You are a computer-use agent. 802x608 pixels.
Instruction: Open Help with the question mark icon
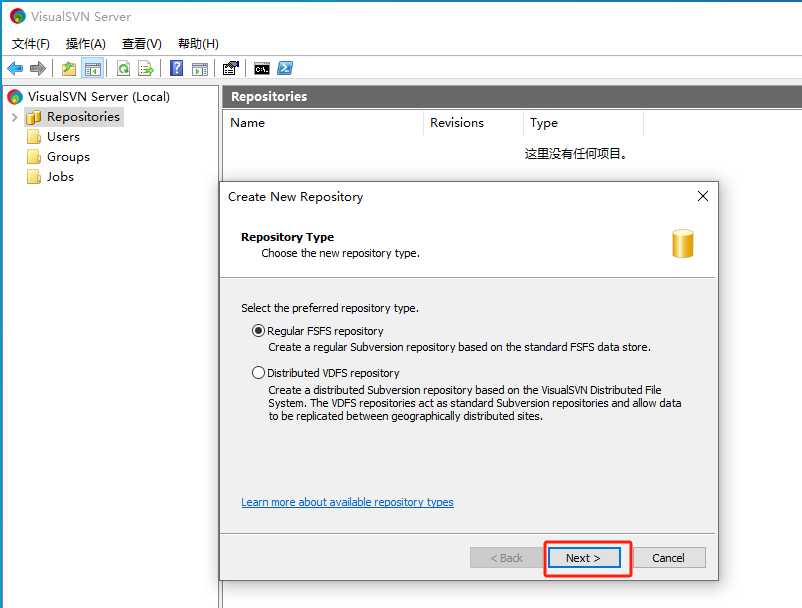point(176,67)
